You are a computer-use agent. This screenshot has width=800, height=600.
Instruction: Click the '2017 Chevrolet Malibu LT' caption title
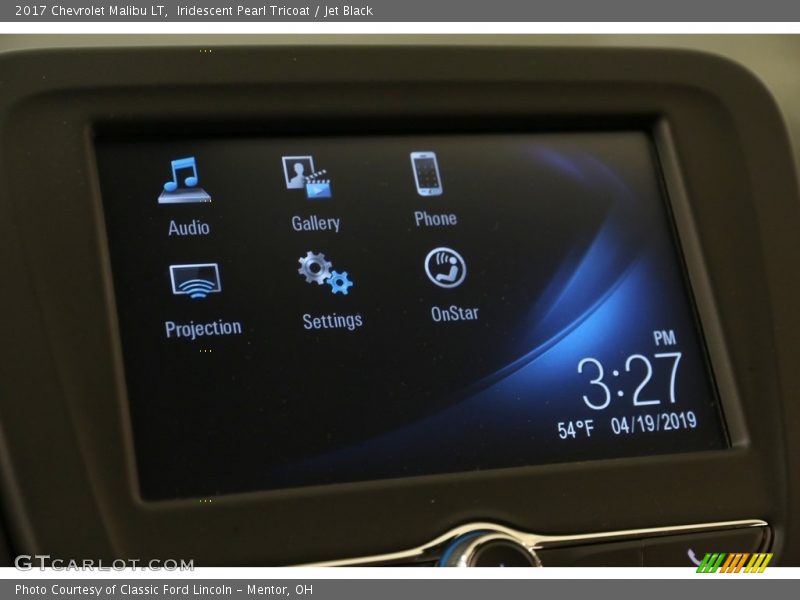(89, 11)
